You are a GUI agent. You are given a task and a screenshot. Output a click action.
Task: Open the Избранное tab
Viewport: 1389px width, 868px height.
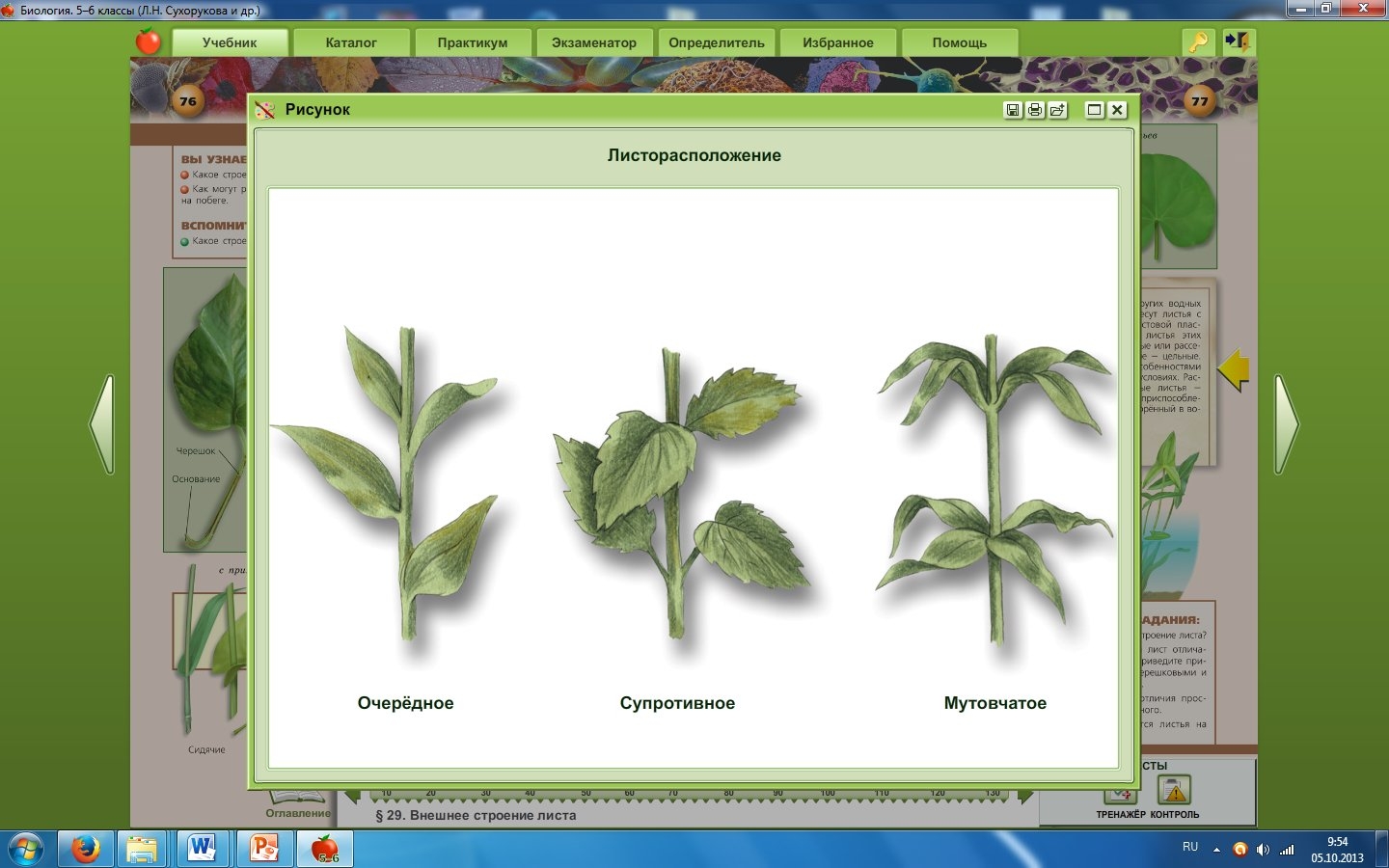[x=837, y=42]
